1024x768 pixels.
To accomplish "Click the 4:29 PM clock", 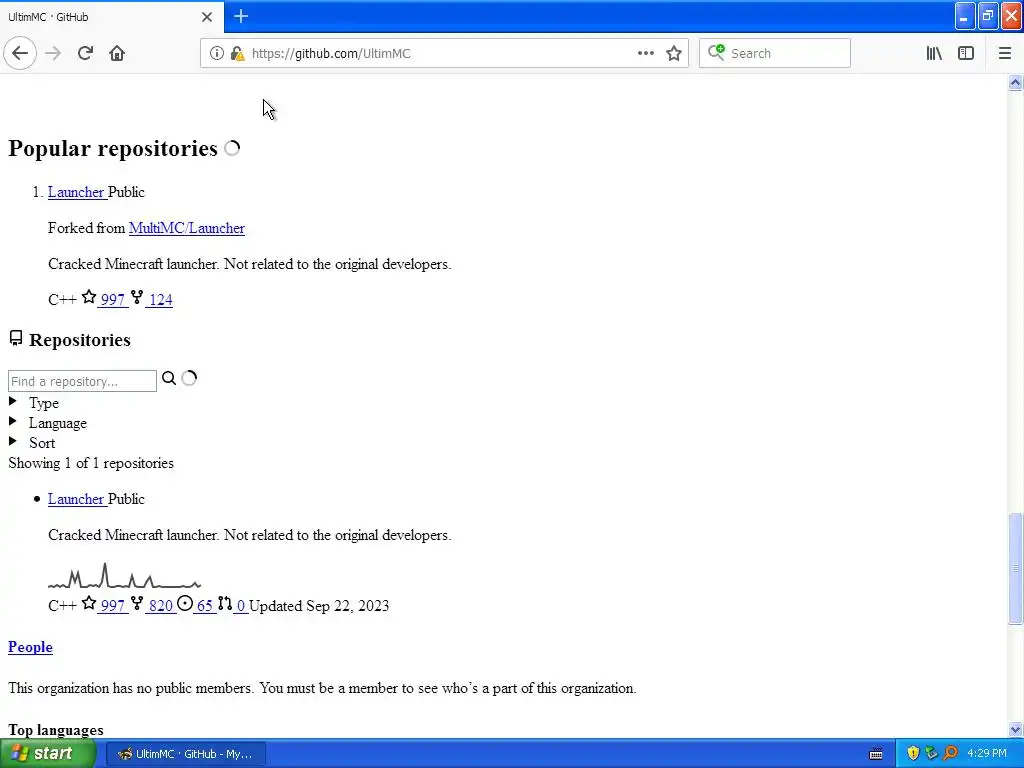I will [x=987, y=754].
